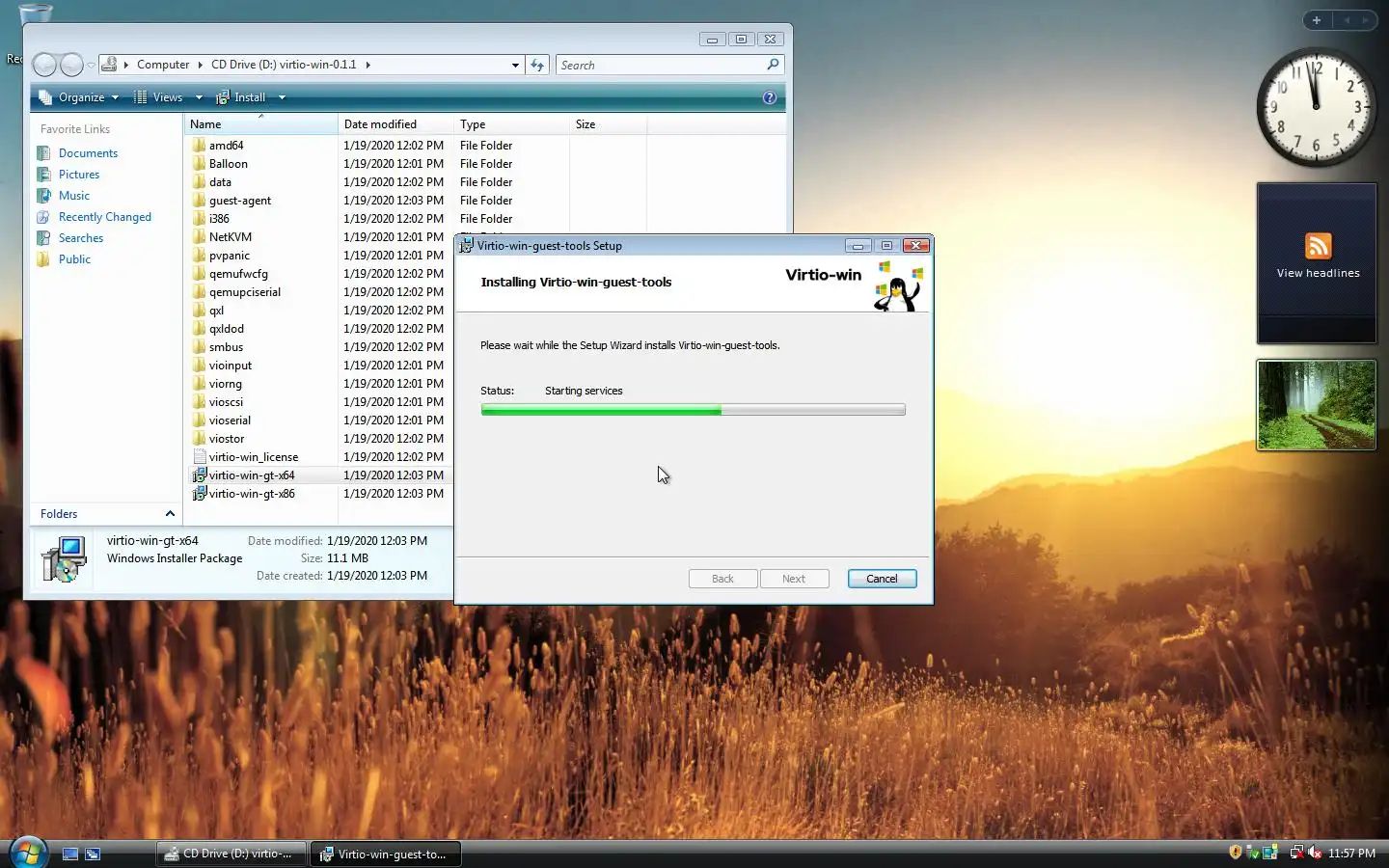
Task: Click Cancel in the setup wizard
Action: point(882,579)
